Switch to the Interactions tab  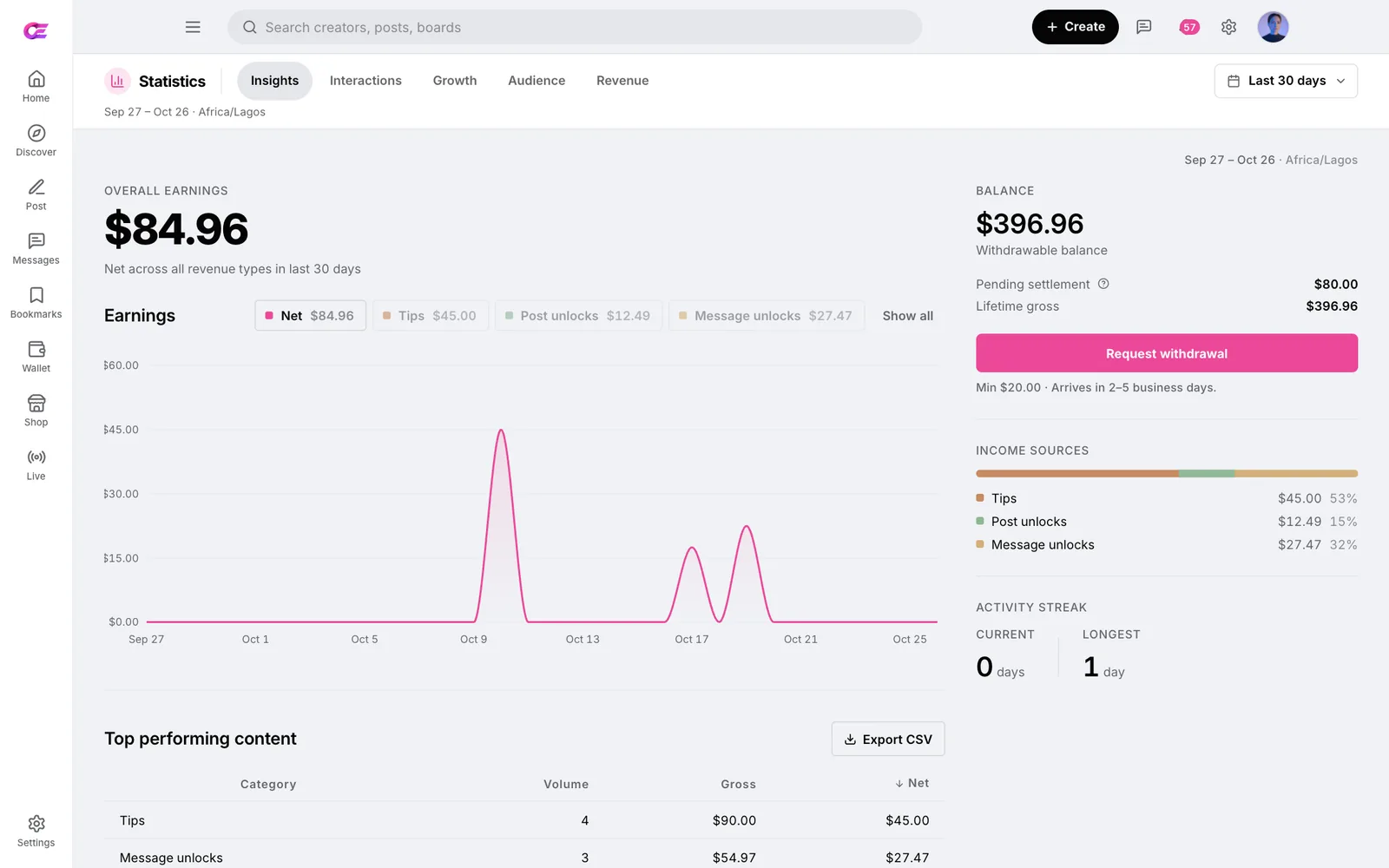point(365,81)
